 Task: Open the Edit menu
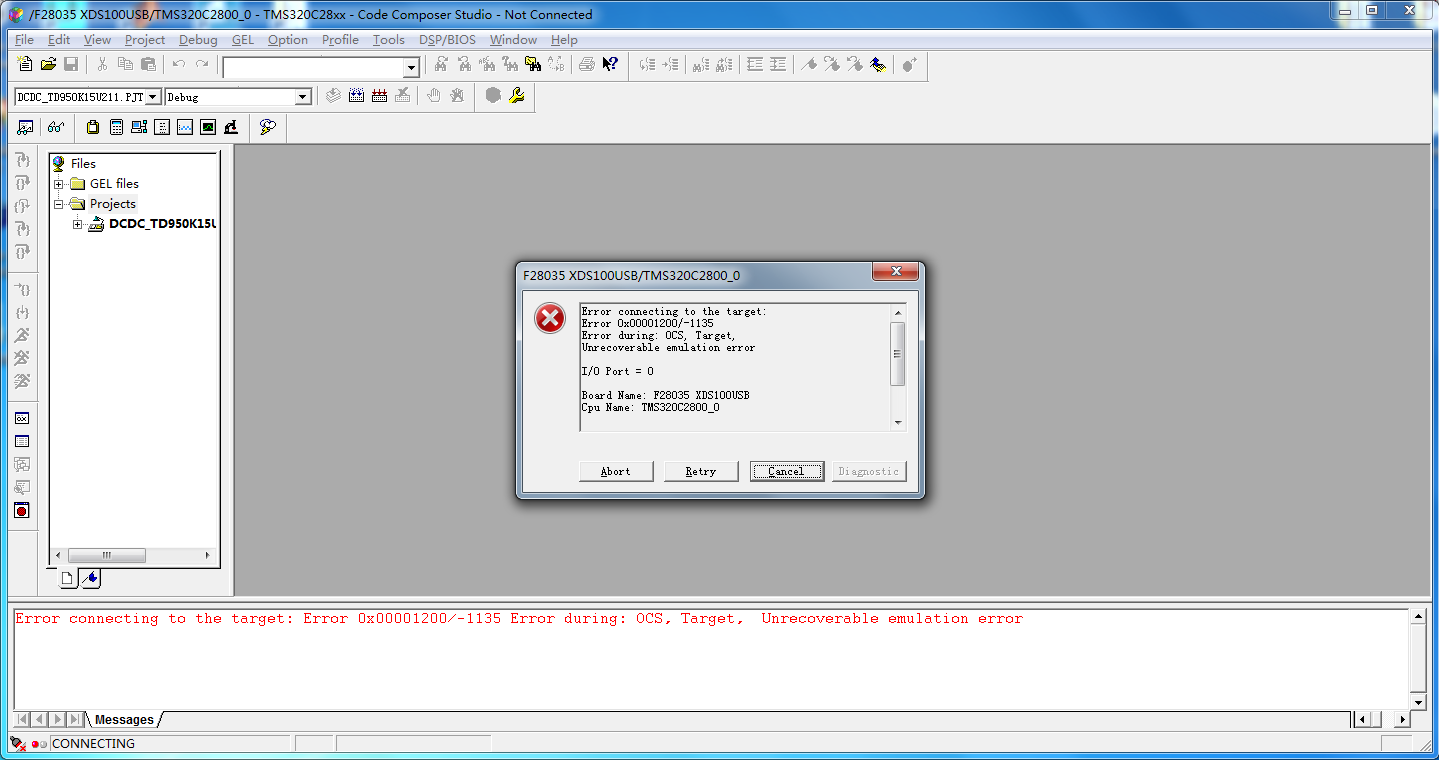(59, 40)
